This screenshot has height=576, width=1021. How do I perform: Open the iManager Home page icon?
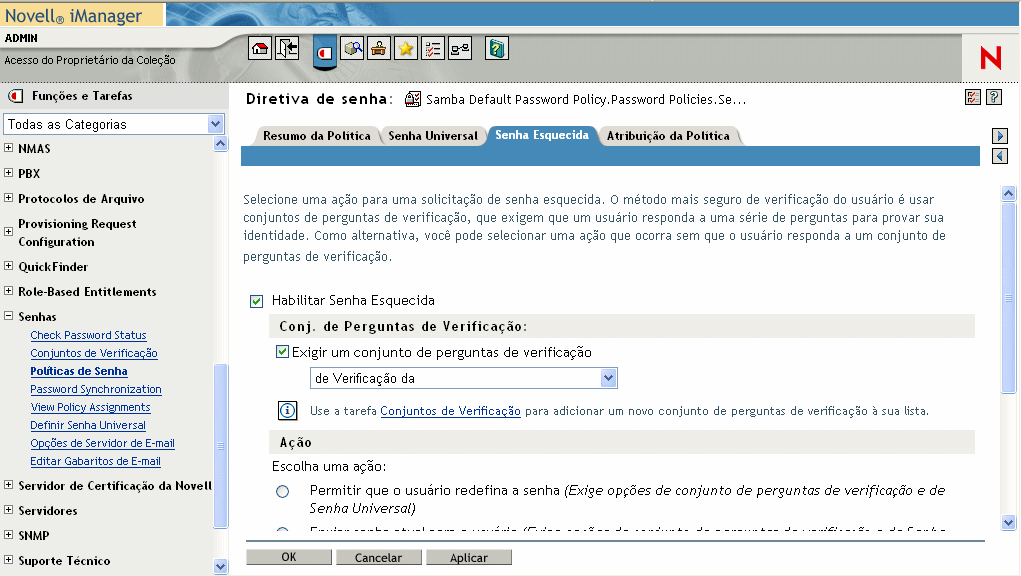click(260, 49)
